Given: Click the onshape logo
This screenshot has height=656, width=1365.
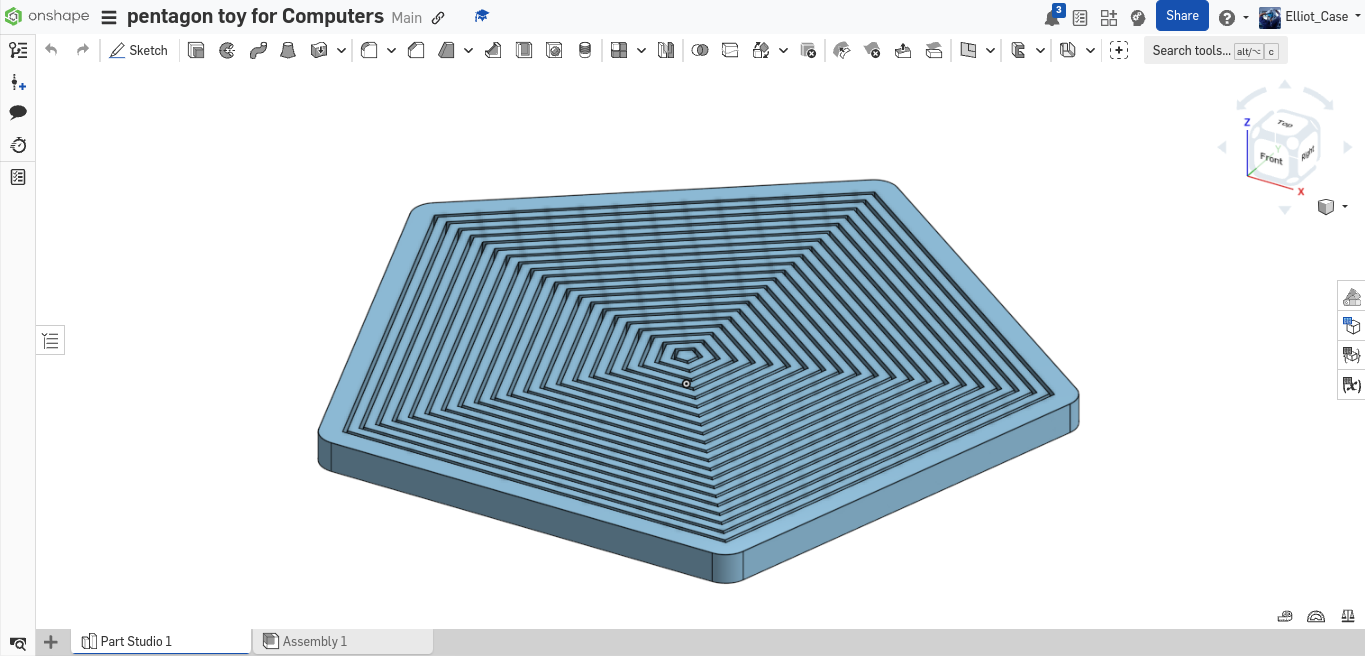Looking at the screenshot, I should [47, 16].
